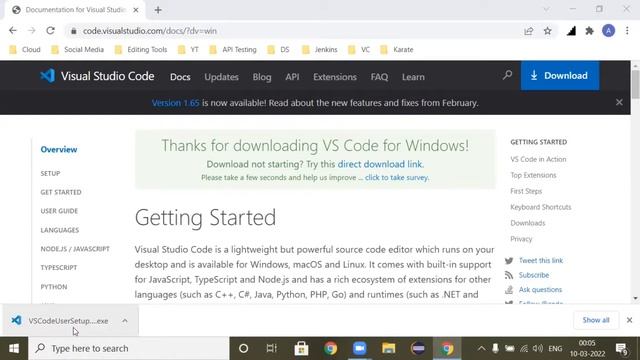This screenshot has width=640, height=360.
Task: Jump to VS Code in Action section
Action: pyautogui.click(x=538, y=159)
